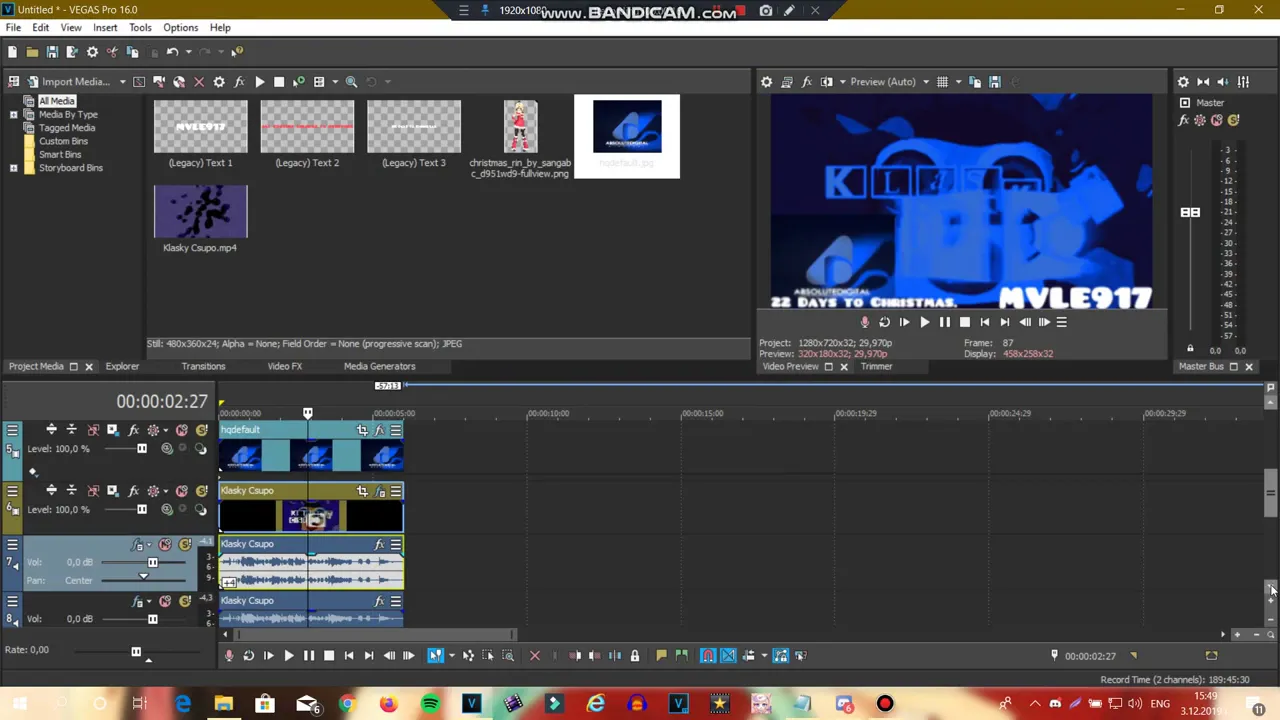
Task: Click the track 5 Level slider handle
Action: click(x=141, y=449)
